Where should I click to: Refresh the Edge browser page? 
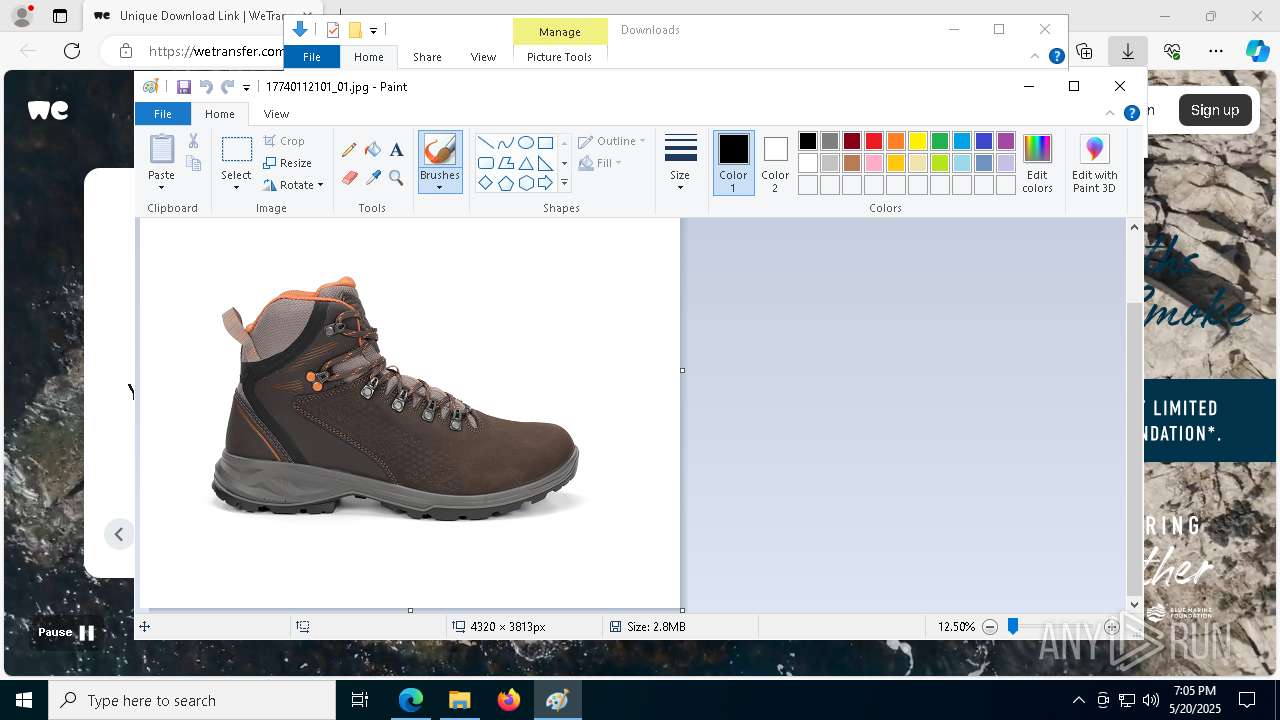point(72,51)
